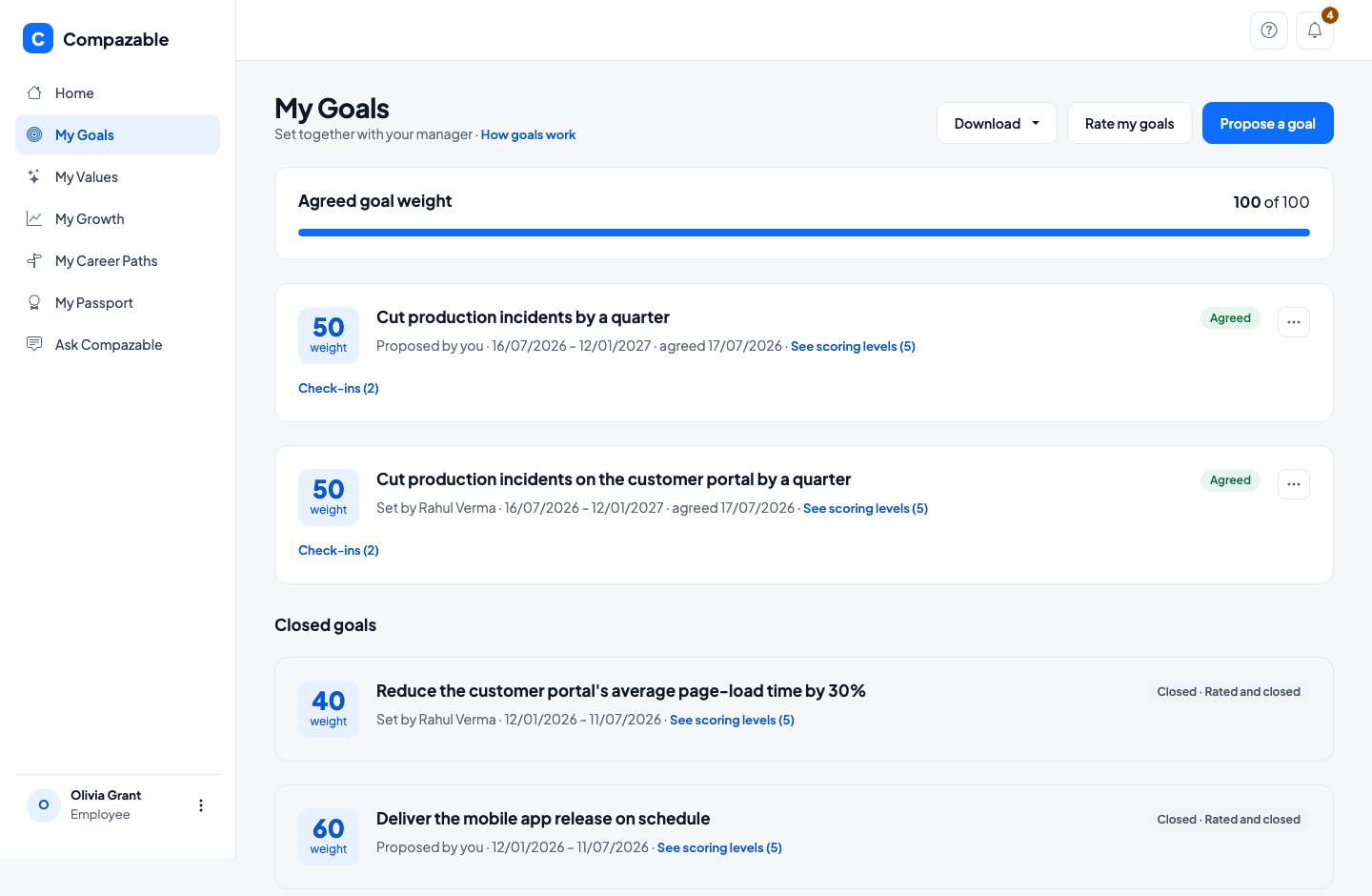Click the 60 weight badge
The height and width of the screenshot is (896, 1372).
tap(329, 837)
